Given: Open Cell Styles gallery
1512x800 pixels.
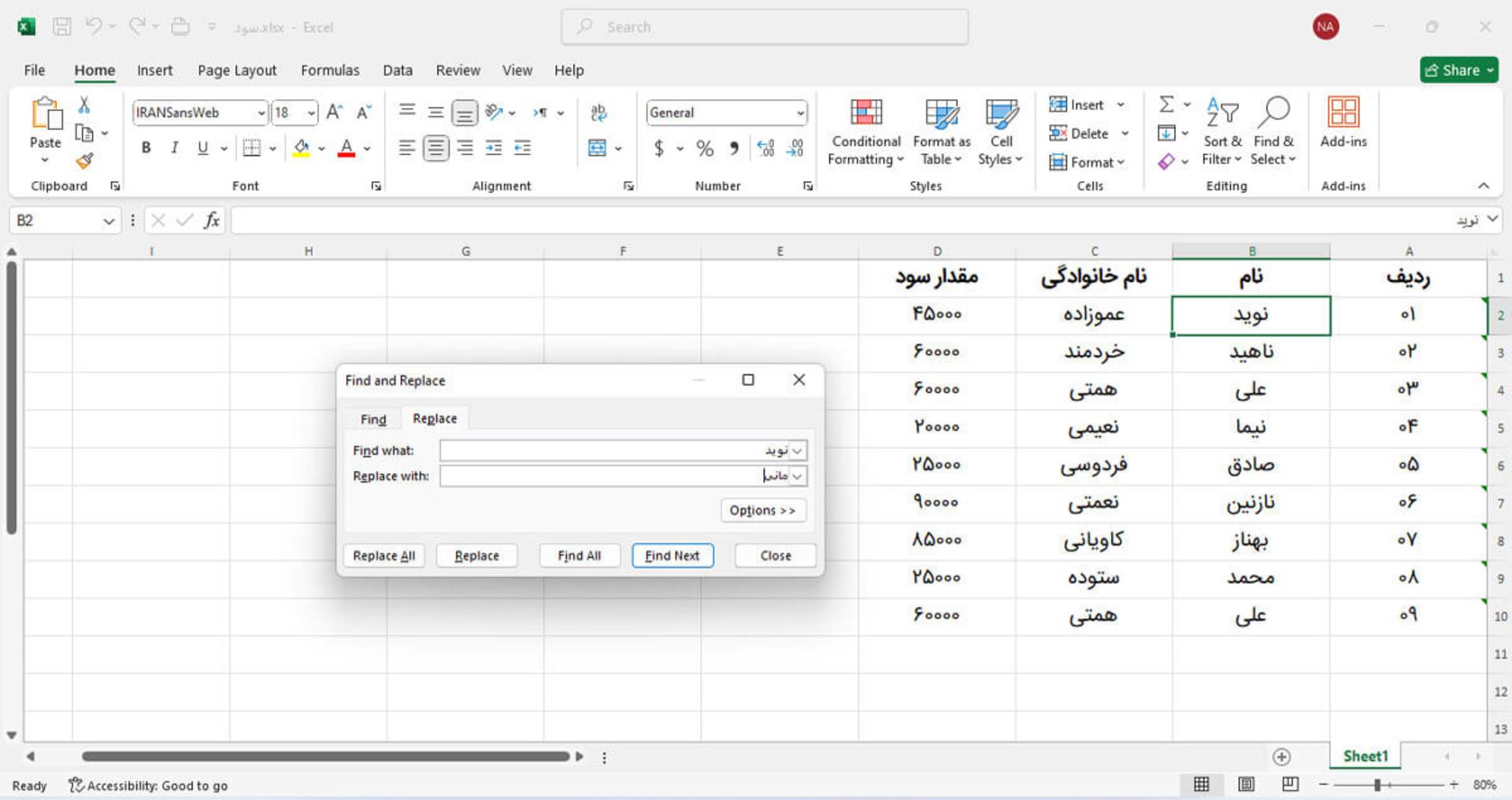Looking at the screenshot, I should coord(1001,132).
